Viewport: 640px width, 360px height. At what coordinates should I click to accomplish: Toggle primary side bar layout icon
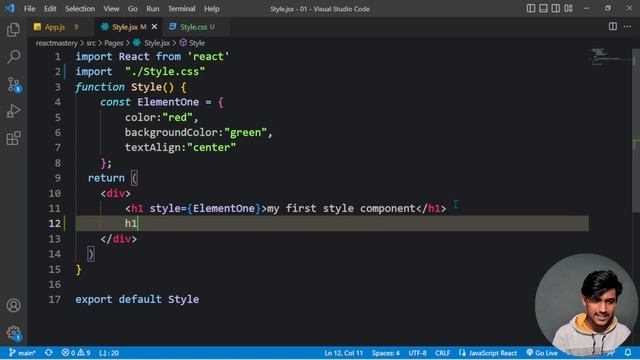[x=531, y=8]
